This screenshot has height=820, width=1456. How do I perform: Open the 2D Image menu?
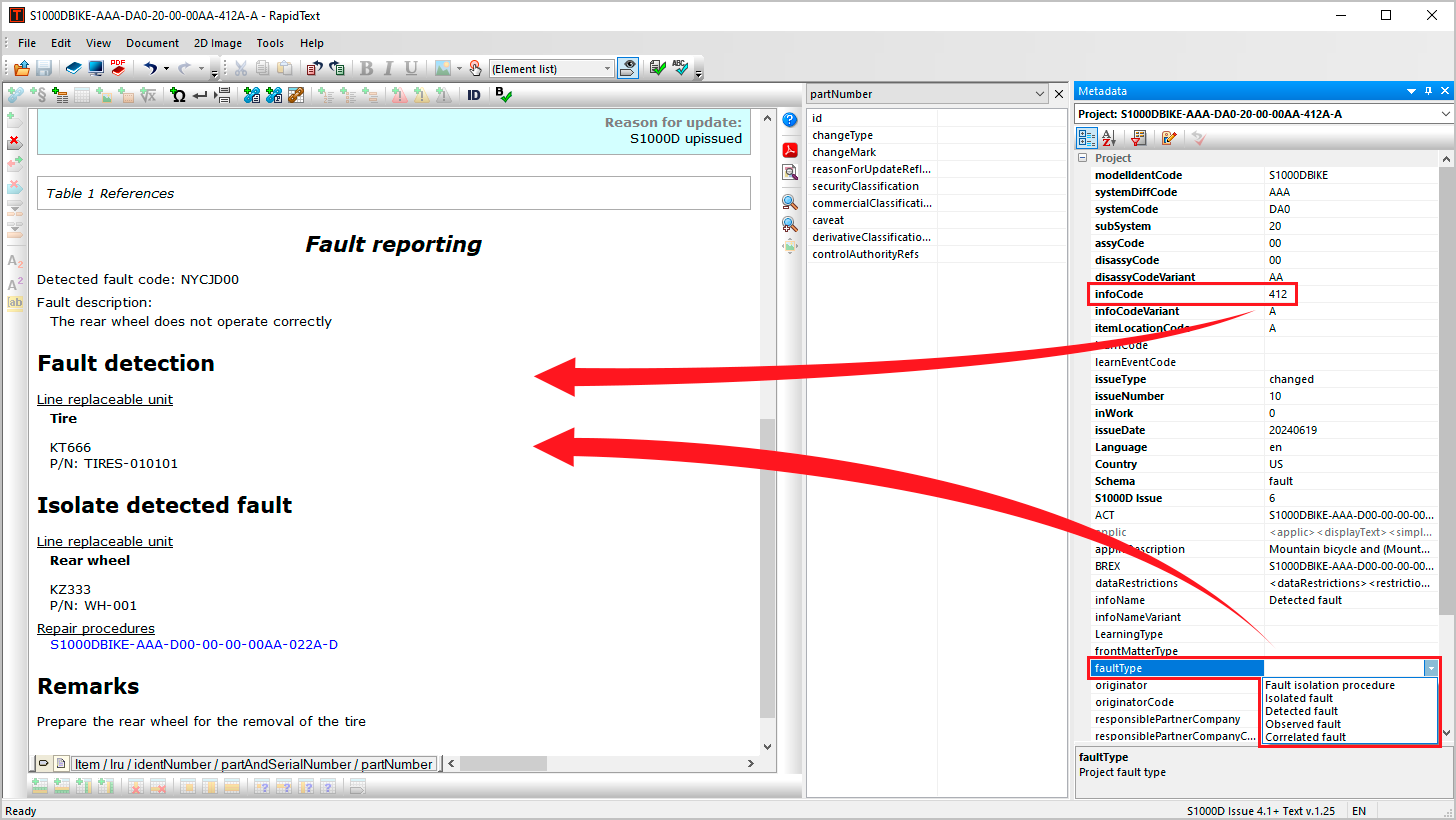[218, 43]
